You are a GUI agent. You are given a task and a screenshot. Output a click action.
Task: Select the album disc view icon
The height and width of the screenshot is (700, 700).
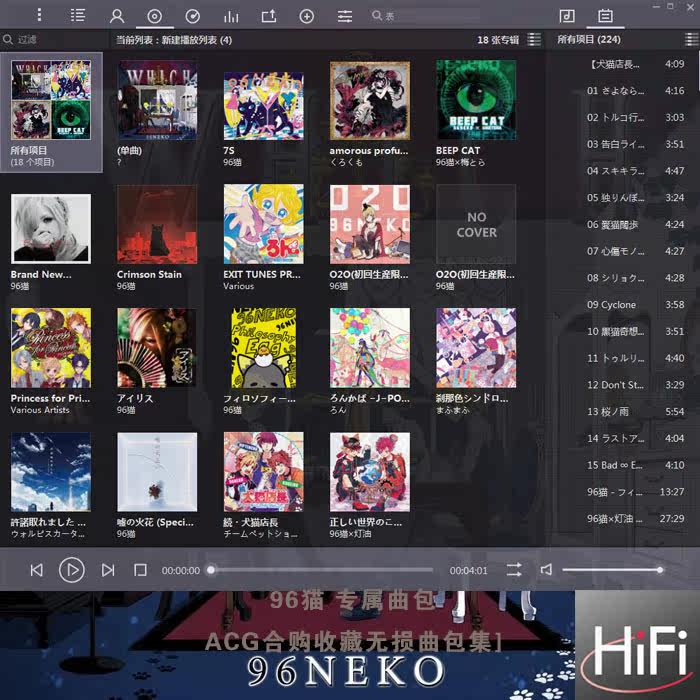pyautogui.click(x=154, y=17)
